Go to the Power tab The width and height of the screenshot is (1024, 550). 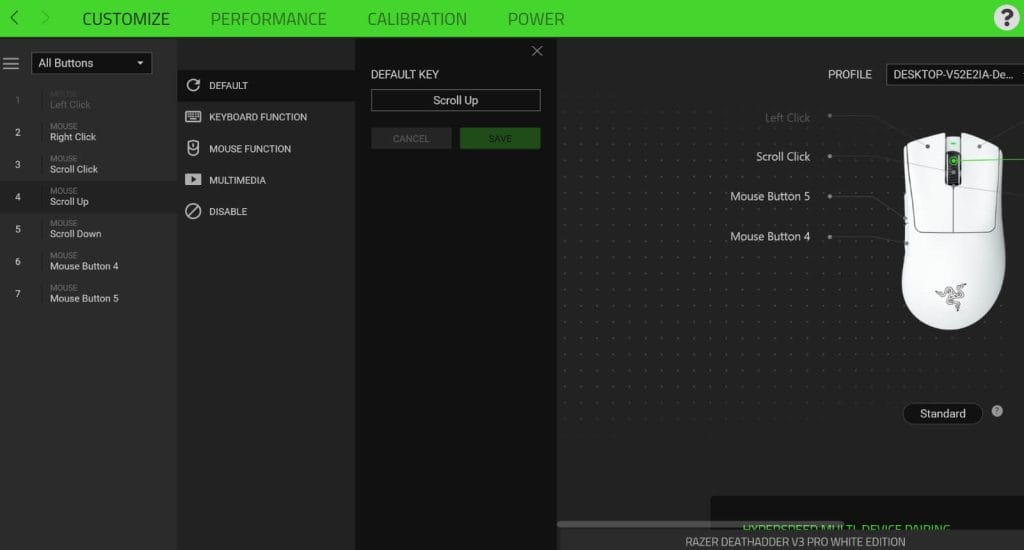(535, 19)
